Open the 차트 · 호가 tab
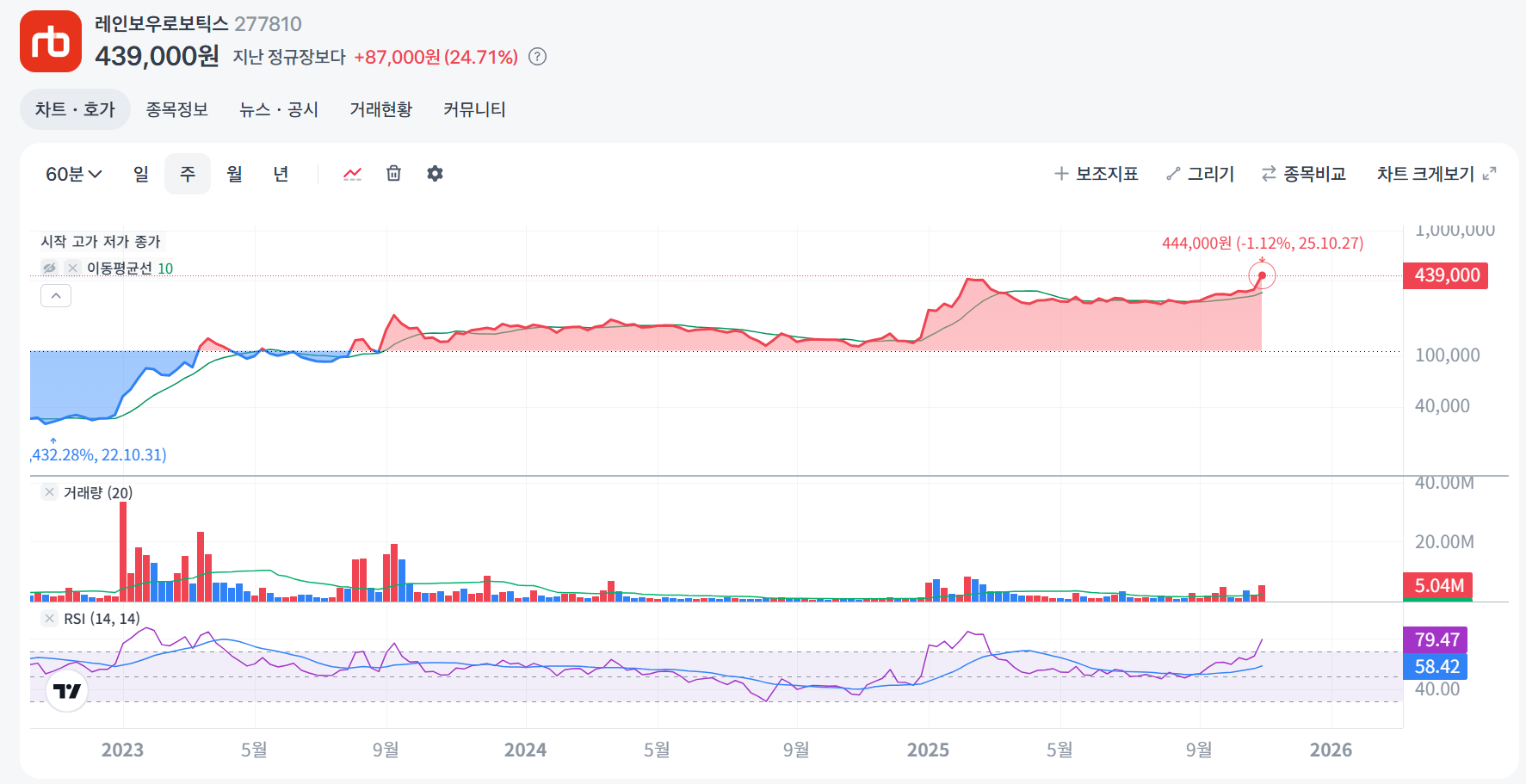The width and height of the screenshot is (1526, 784). click(x=75, y=109)
